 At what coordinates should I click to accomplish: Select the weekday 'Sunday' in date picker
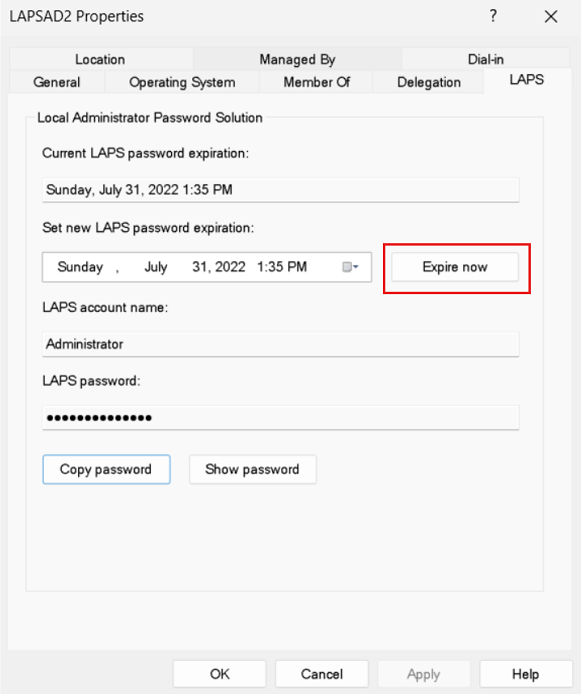click(80, 267)
